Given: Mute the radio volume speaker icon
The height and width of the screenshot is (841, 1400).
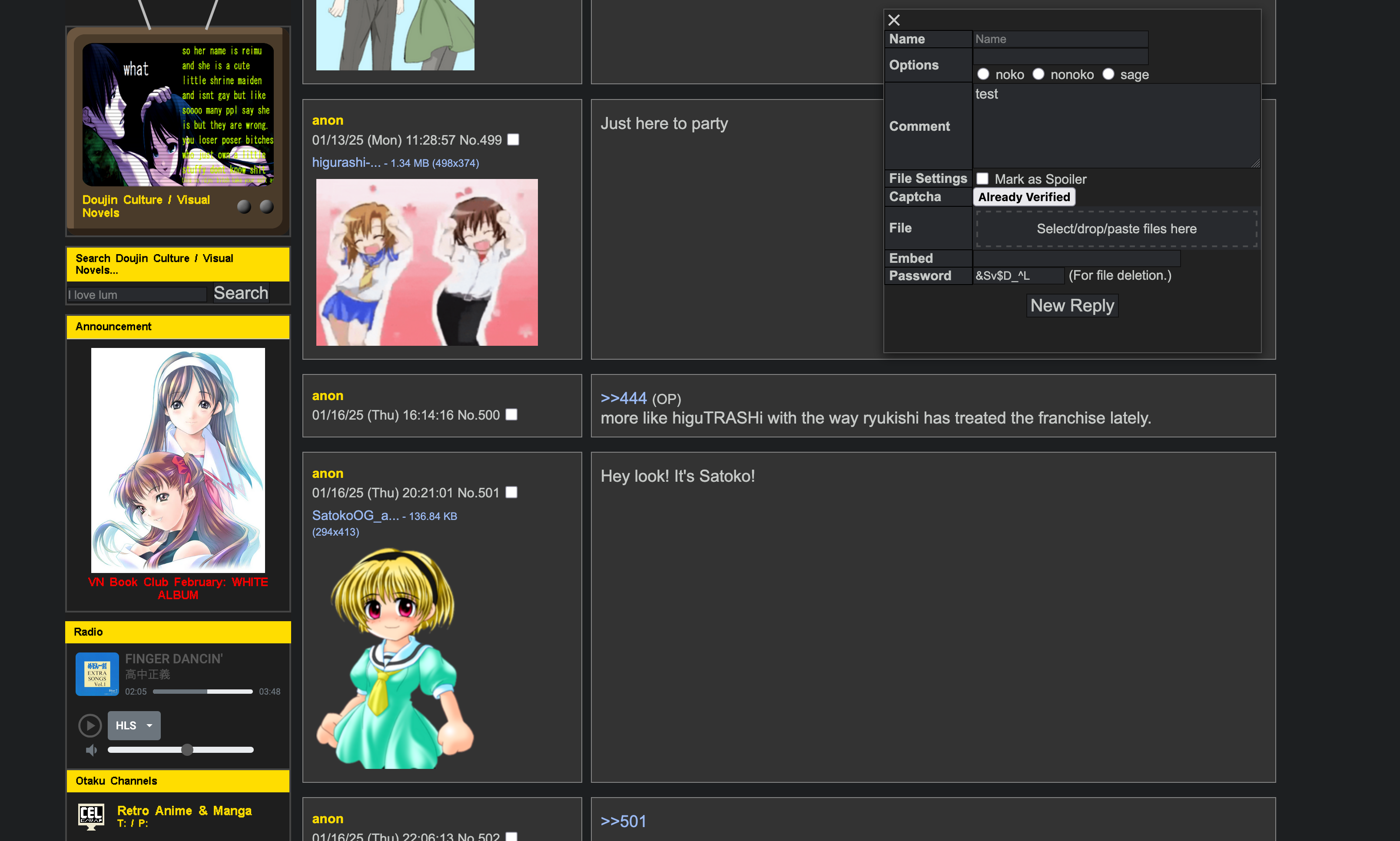Looking at the screenshot, I should click(91, 750).
